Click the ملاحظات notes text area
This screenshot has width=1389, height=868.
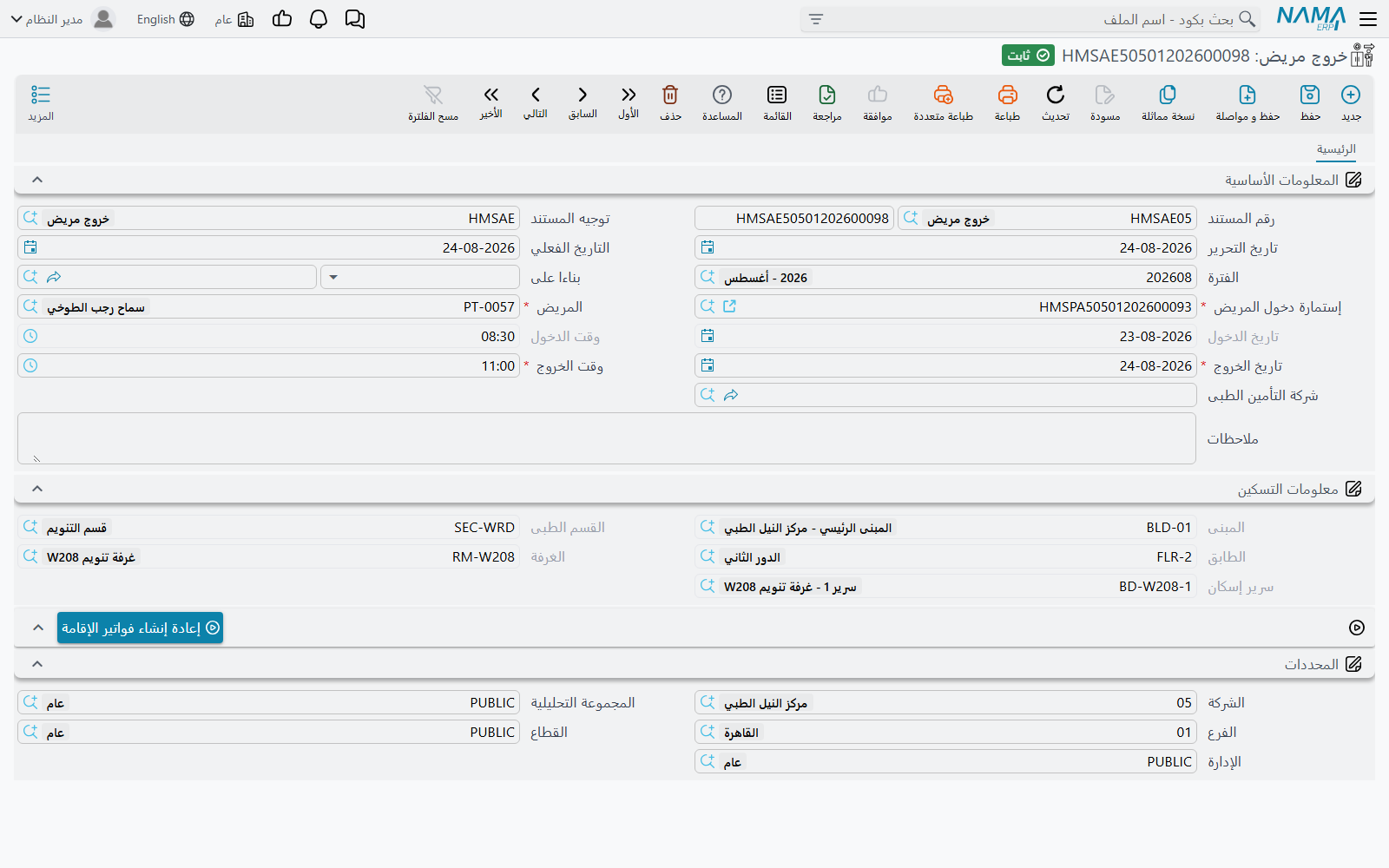click(x=607, y=438)
